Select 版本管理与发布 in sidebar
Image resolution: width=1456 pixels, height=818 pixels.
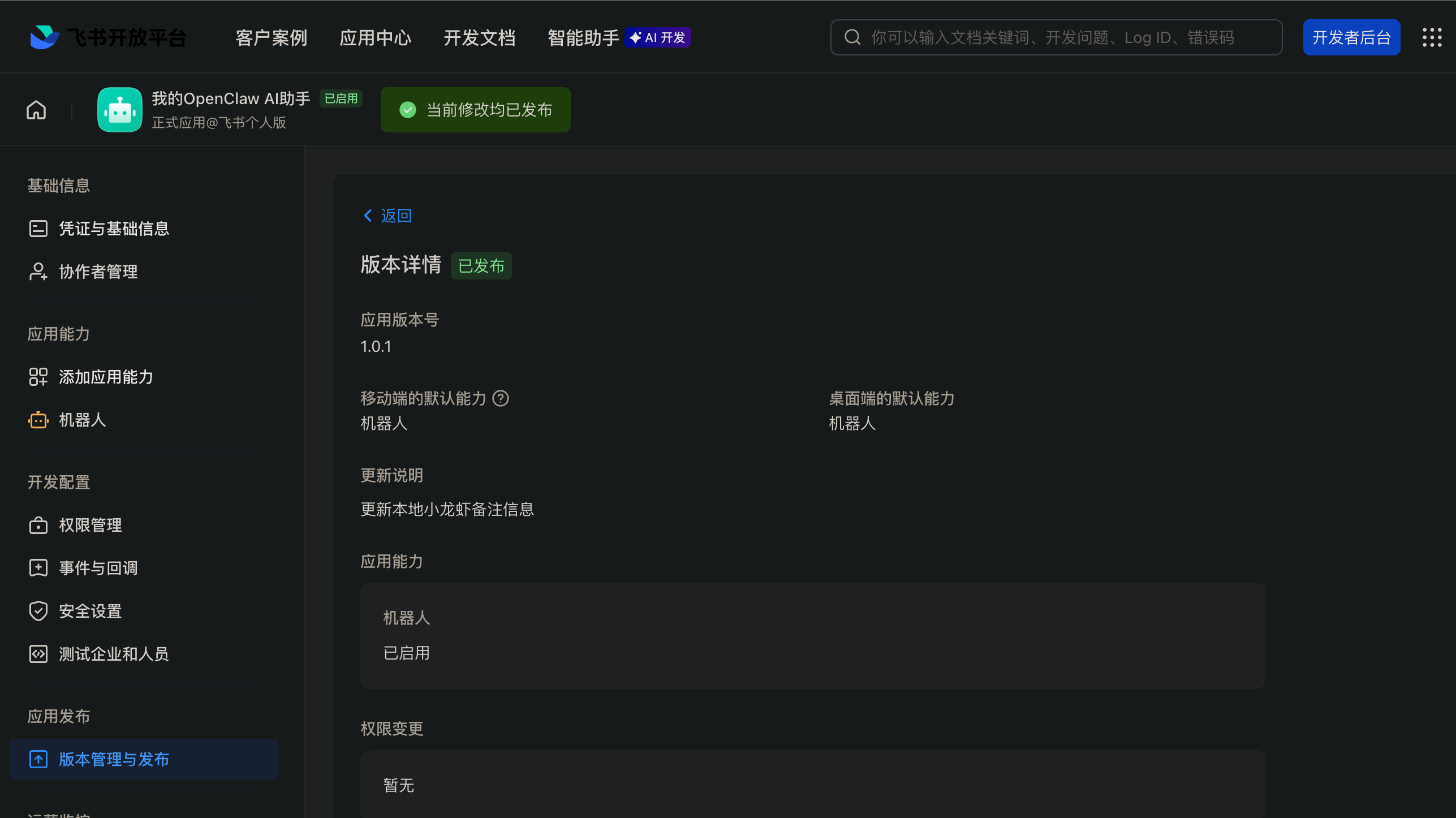coord(143,759)
